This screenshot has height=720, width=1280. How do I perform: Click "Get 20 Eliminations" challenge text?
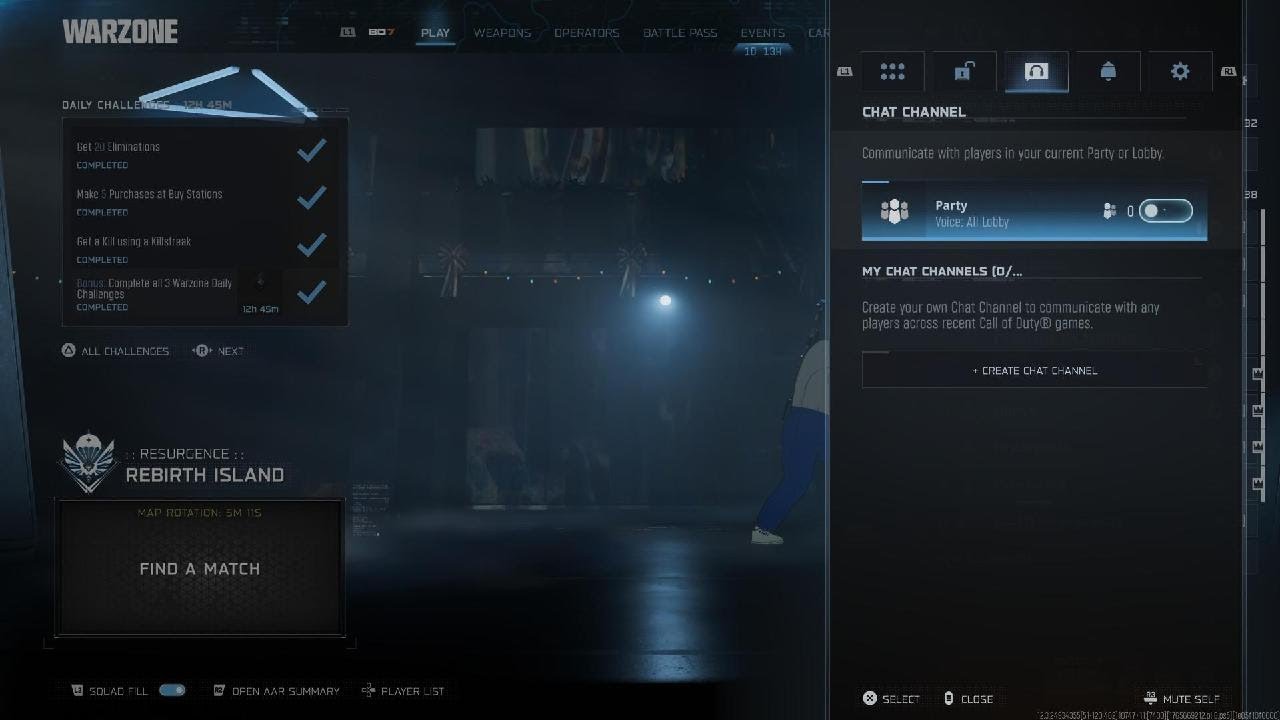118,147
